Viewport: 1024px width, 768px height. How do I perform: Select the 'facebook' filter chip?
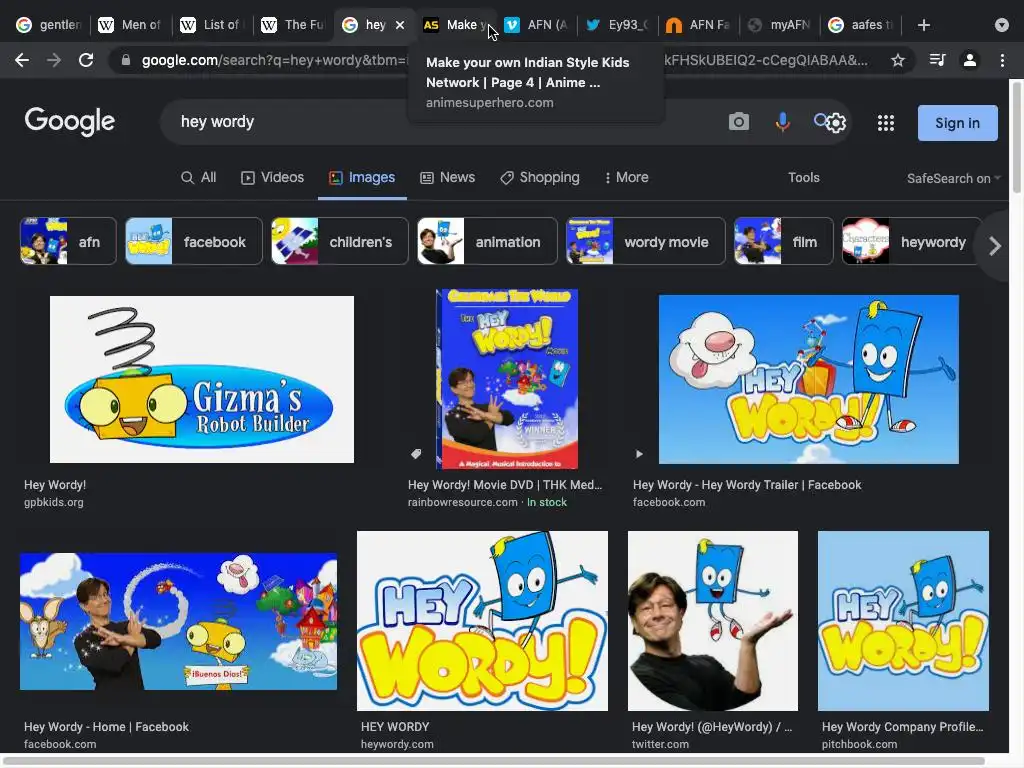[x=193, y=242]
